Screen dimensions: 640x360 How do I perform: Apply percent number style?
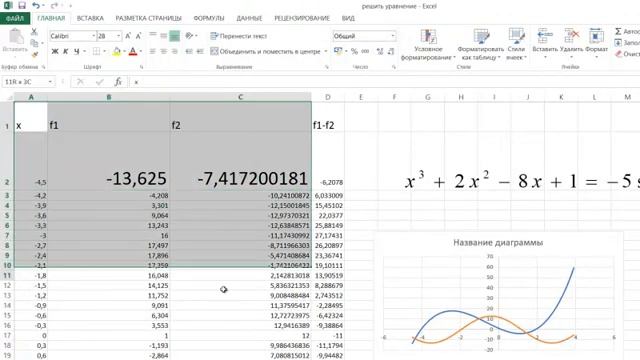[354, 51]
